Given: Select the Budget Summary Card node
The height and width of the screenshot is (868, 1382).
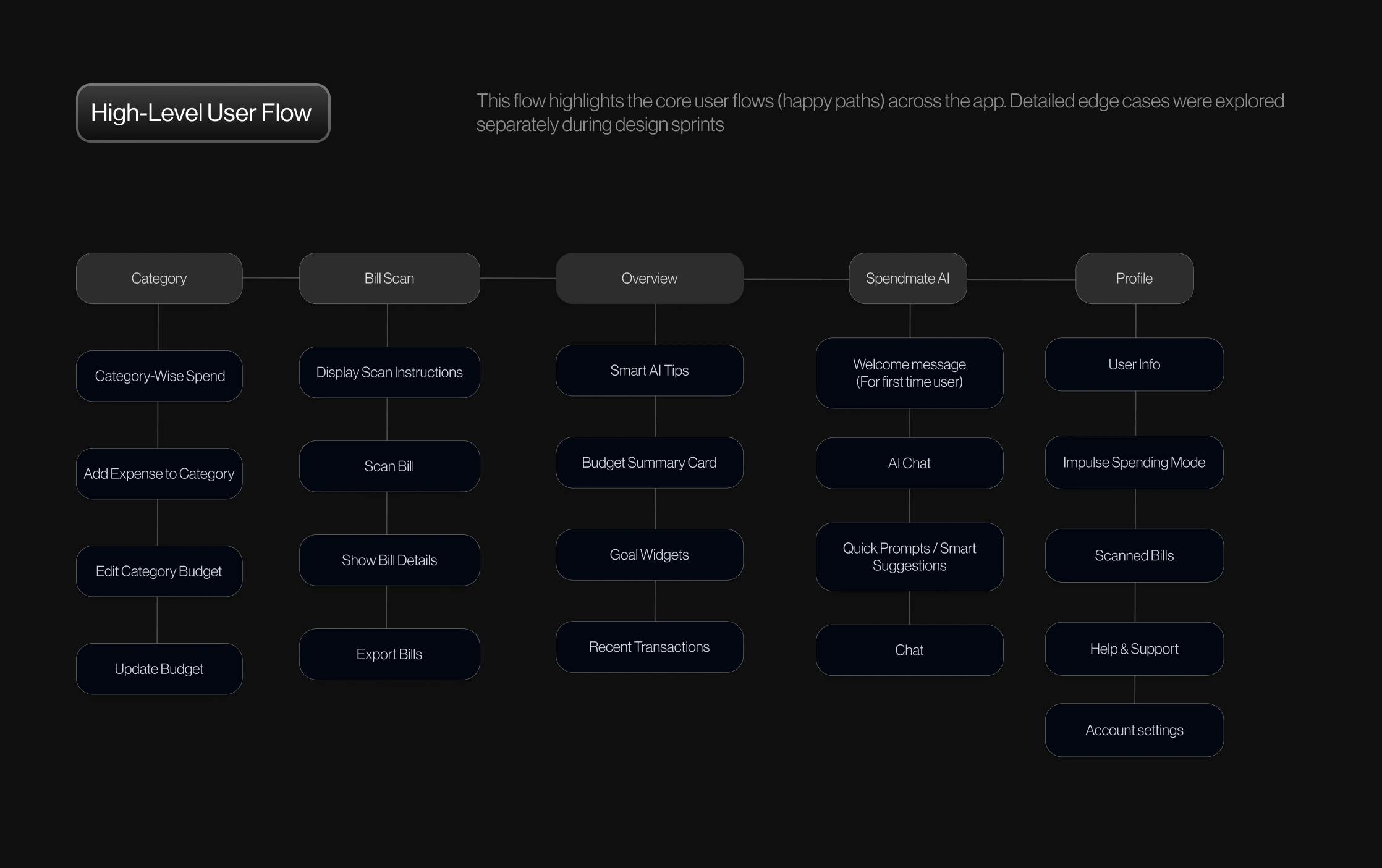Looking at the screenshot, I should click(649, 463).
